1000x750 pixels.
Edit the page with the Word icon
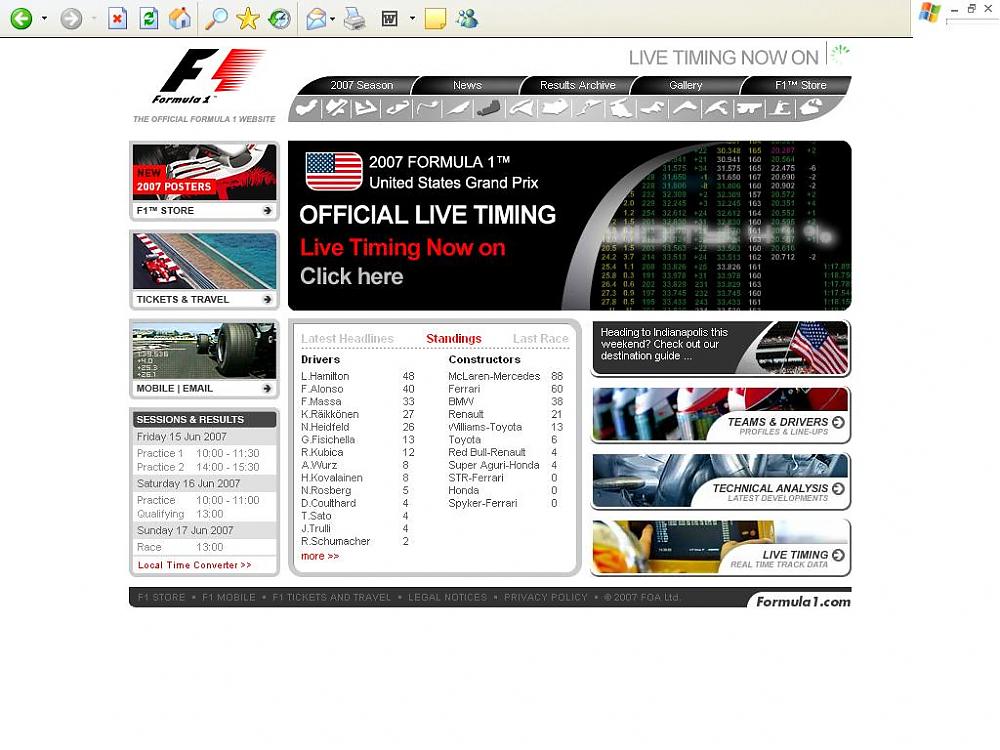390,19
